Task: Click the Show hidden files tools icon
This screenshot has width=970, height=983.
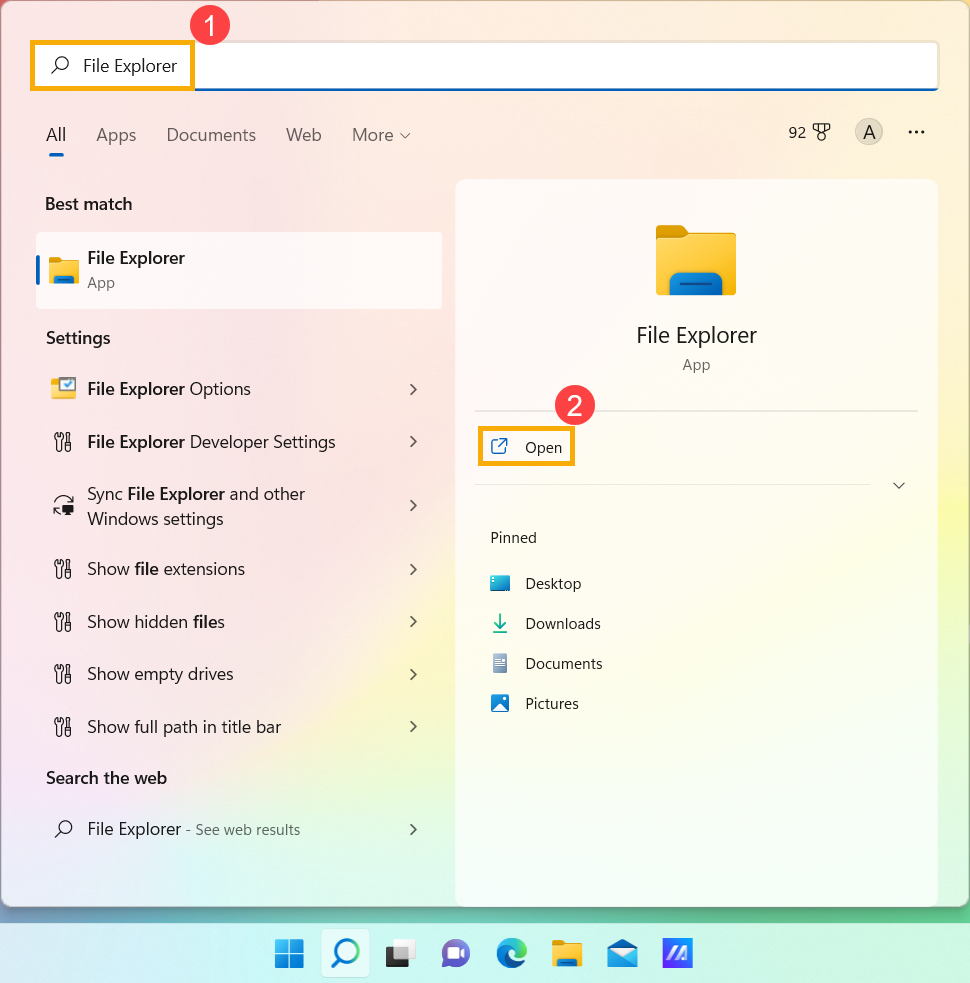Action: 63,622
